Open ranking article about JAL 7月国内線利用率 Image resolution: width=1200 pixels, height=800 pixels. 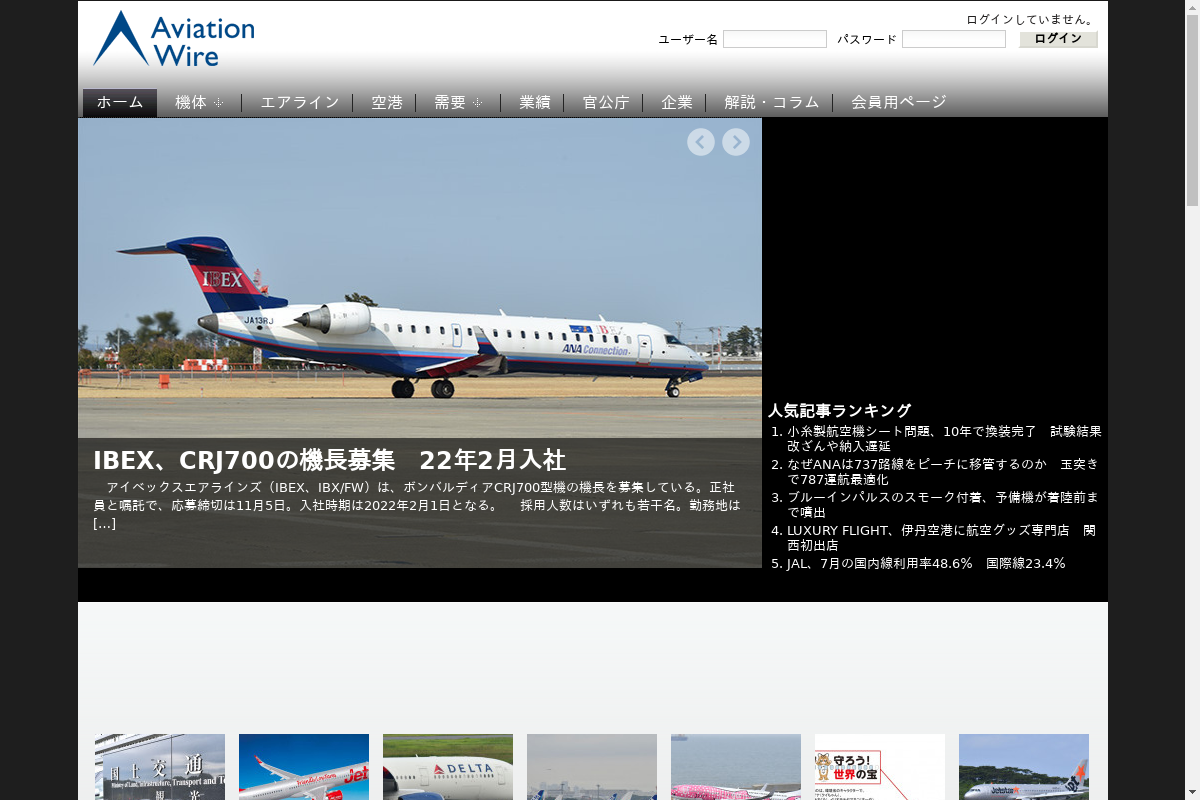click(x=926, y=564)
